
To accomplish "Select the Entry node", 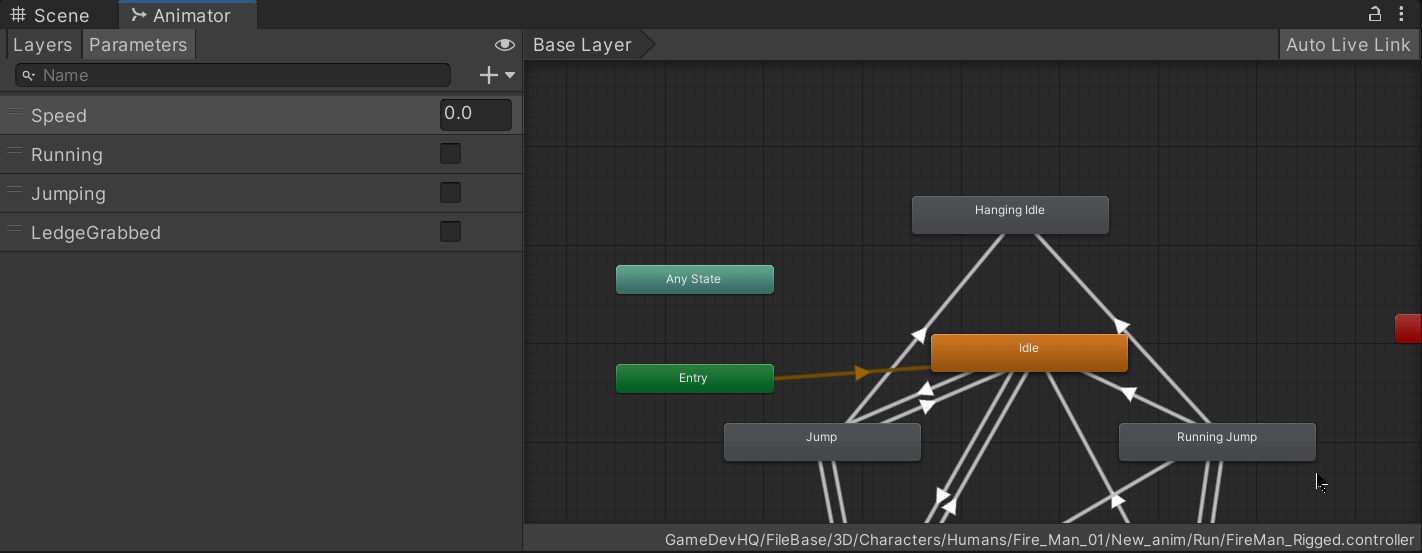I will [x=694, y=379].
